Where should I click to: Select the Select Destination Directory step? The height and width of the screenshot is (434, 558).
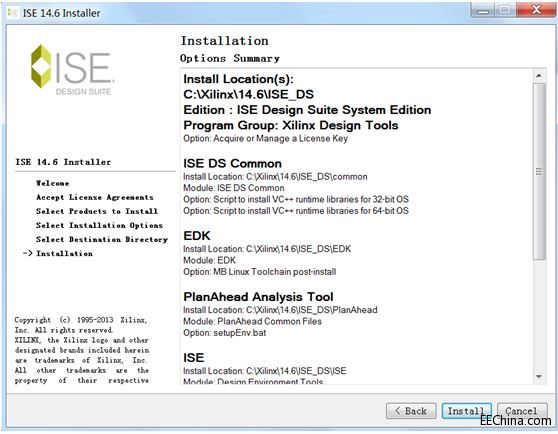102,239
